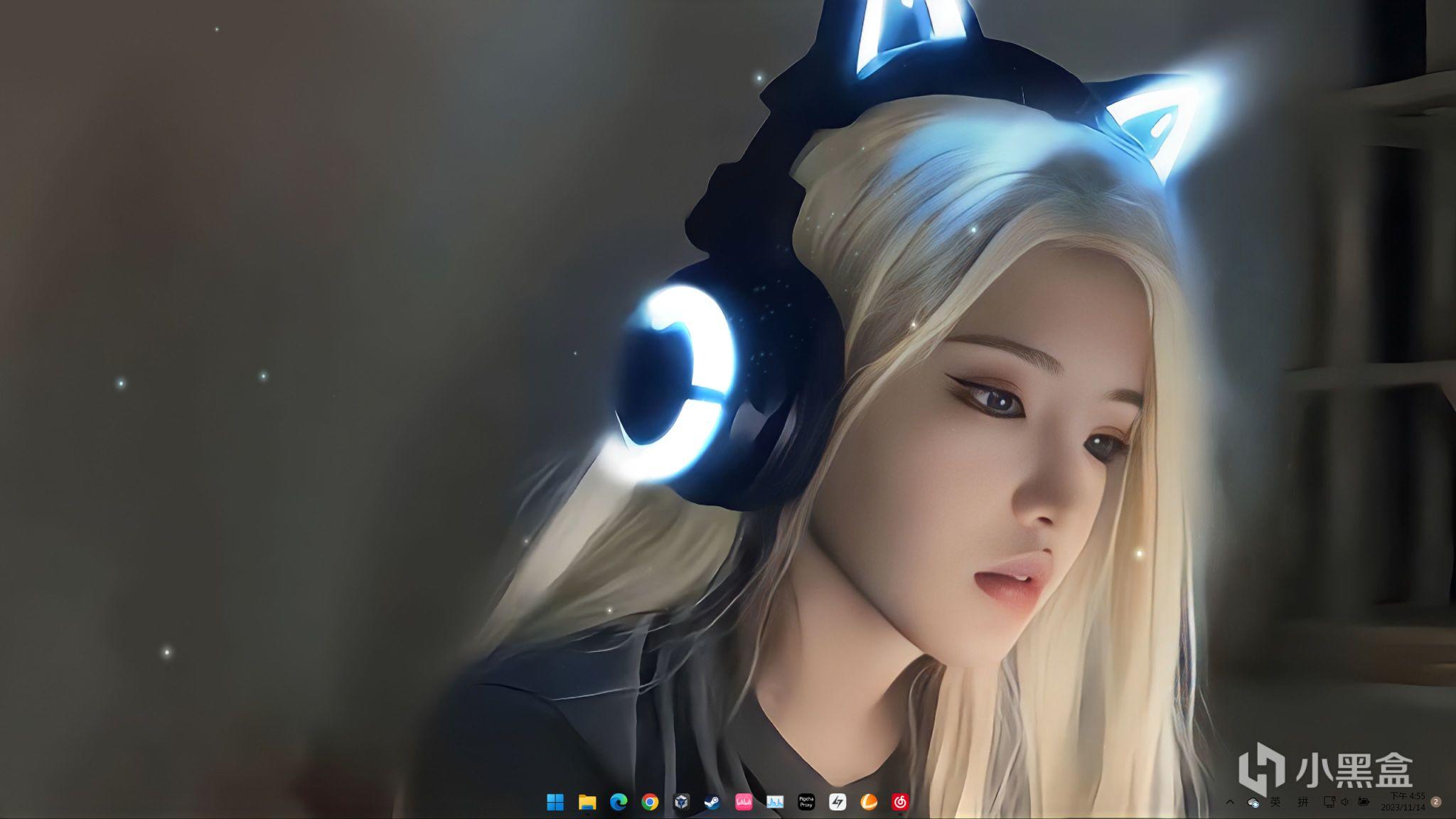Open the notification badge showing 2
This screenshot has width=1456, height=819.
pyautogui.click(x=1435, y=802)
